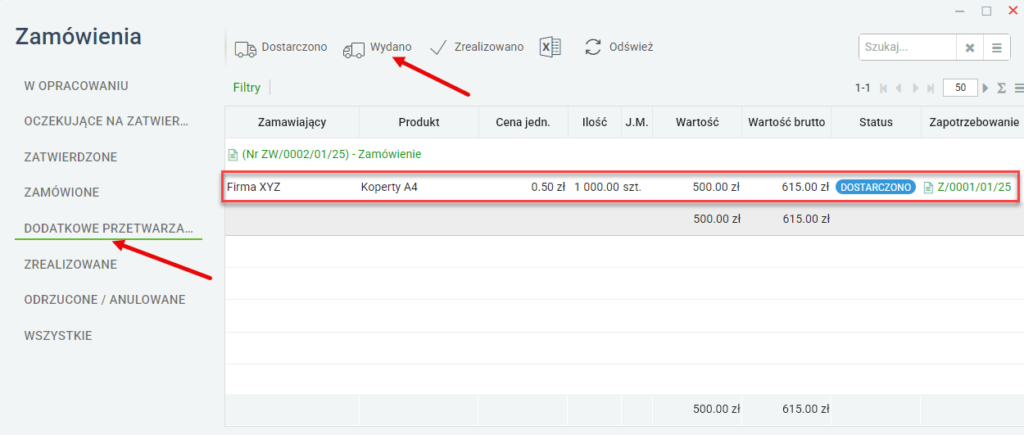Mark the order as Zrealizowano
The image size is (1024, 435).
[477, 48]
